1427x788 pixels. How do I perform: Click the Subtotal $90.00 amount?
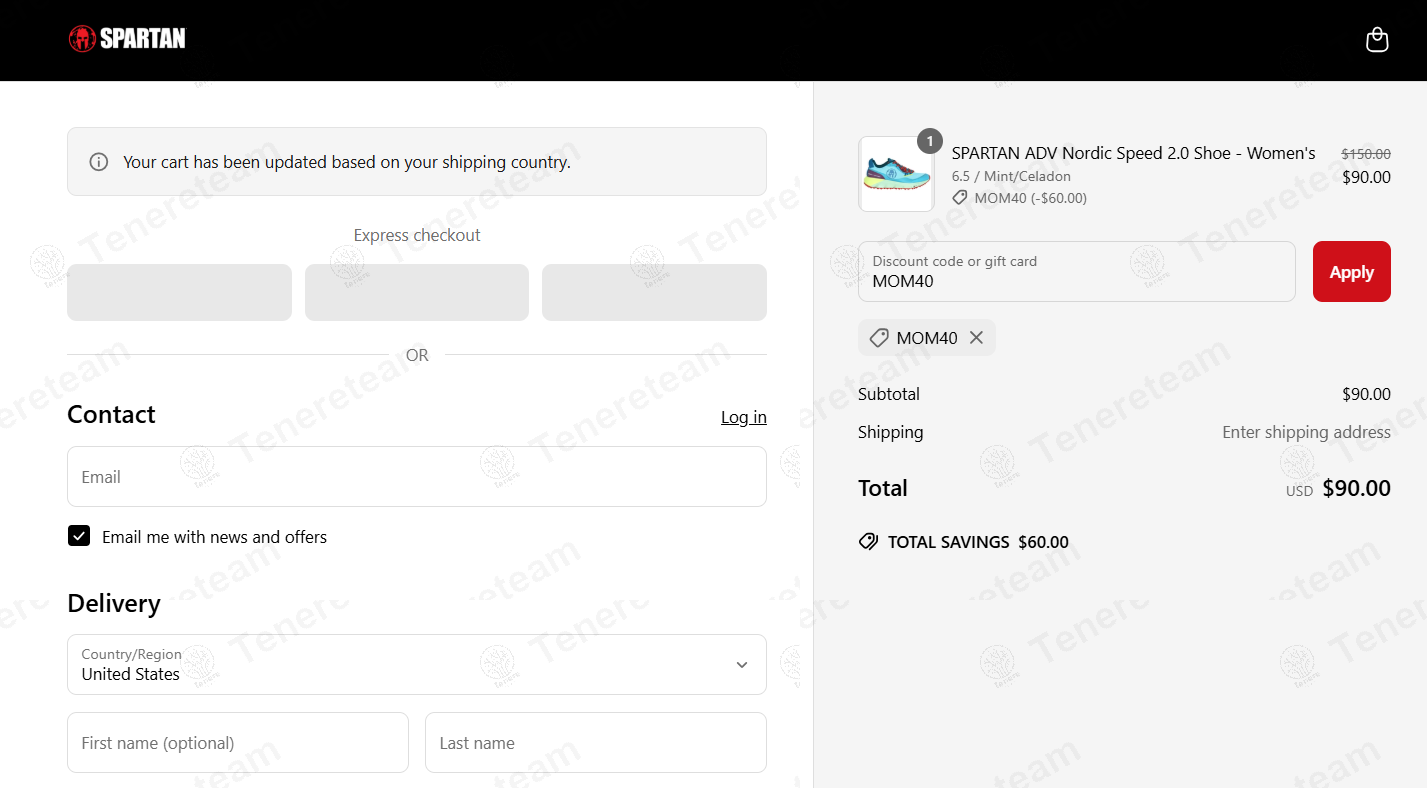(1366, 394)
